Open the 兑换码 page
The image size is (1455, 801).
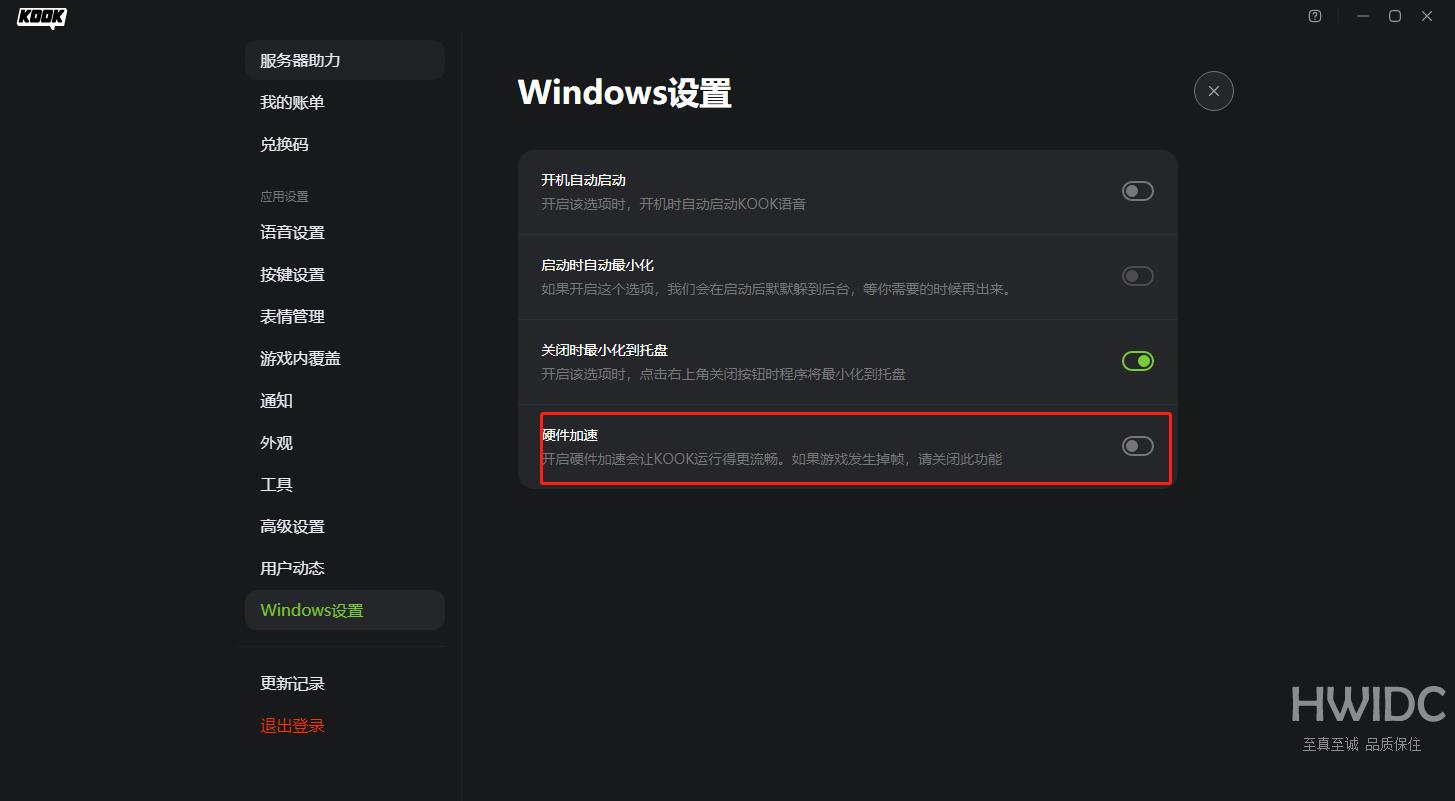[x=345, y=144]
